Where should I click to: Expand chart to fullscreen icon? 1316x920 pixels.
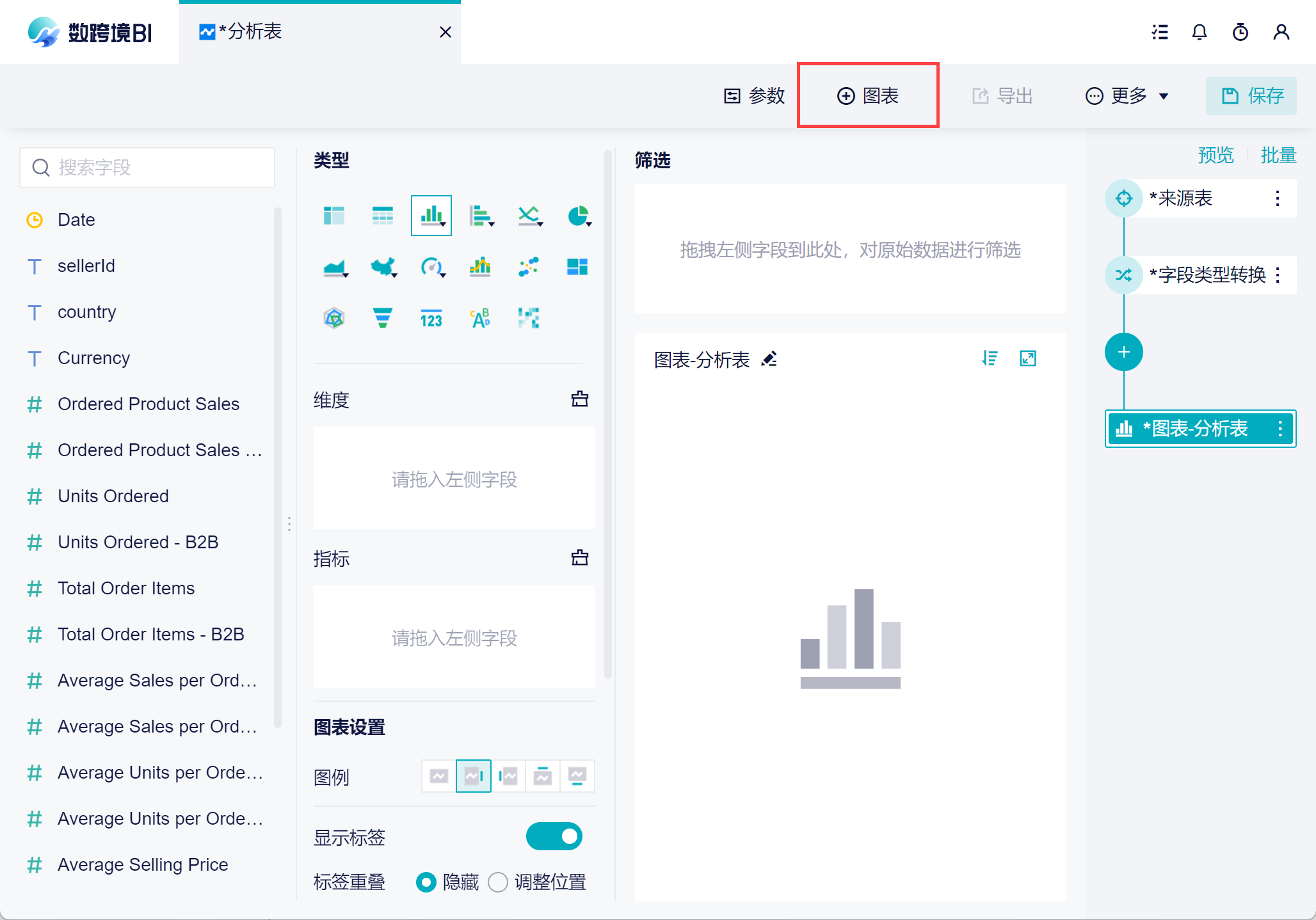pyautogui.click(x=1028, y=358)
